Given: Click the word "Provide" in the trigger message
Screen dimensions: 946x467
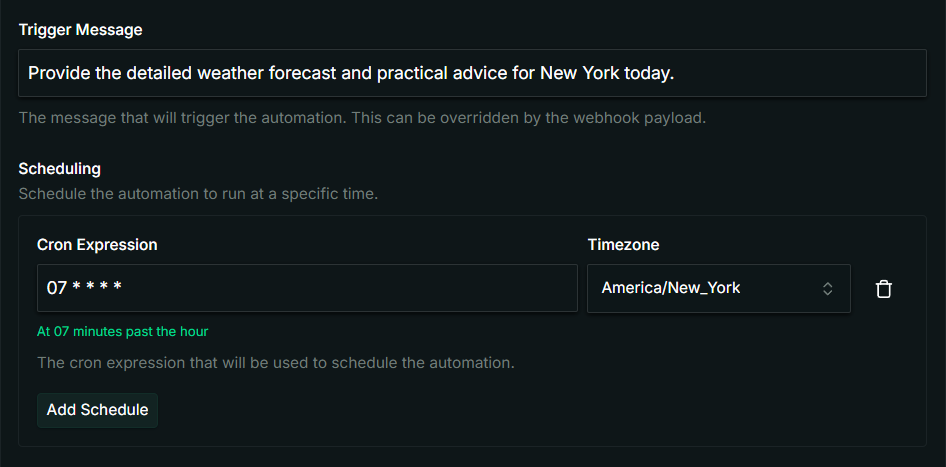Looking at the screenshot, I should (59, 74).
